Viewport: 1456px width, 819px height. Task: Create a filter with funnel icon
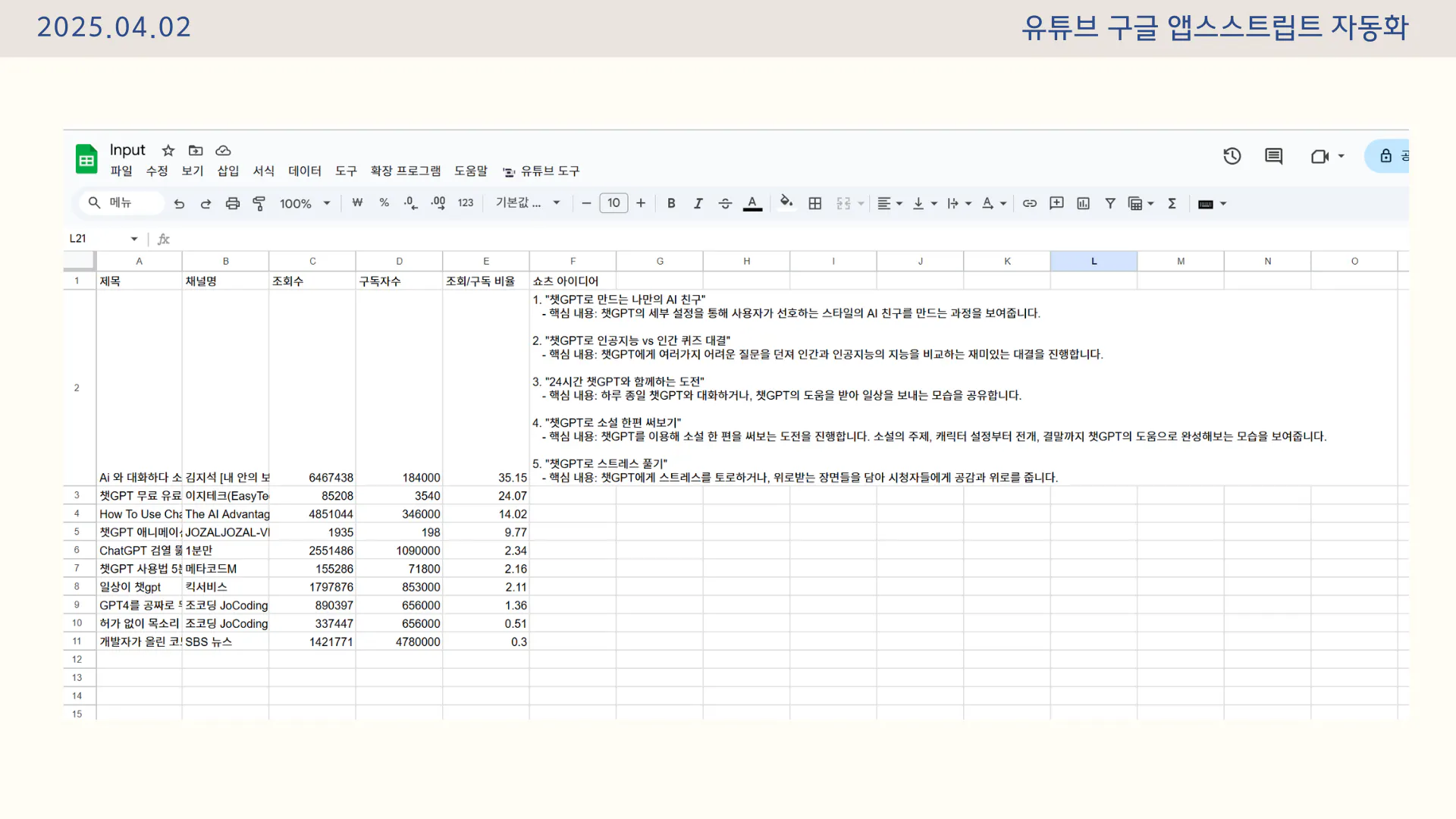[1110, 203]
